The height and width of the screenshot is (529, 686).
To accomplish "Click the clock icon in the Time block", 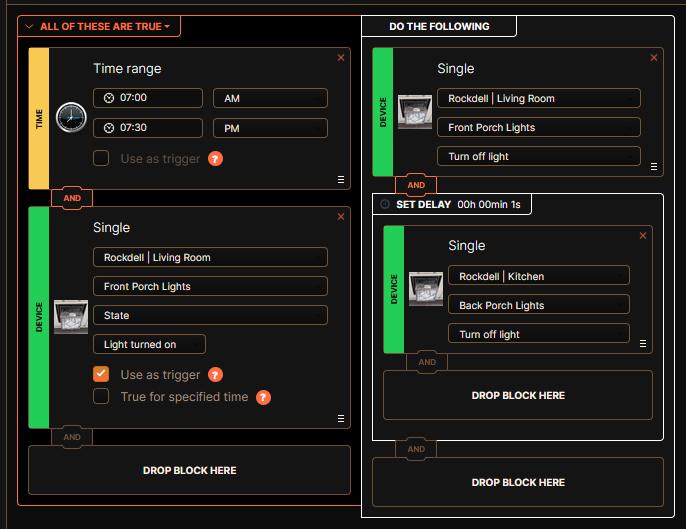I will click(71, 117).
